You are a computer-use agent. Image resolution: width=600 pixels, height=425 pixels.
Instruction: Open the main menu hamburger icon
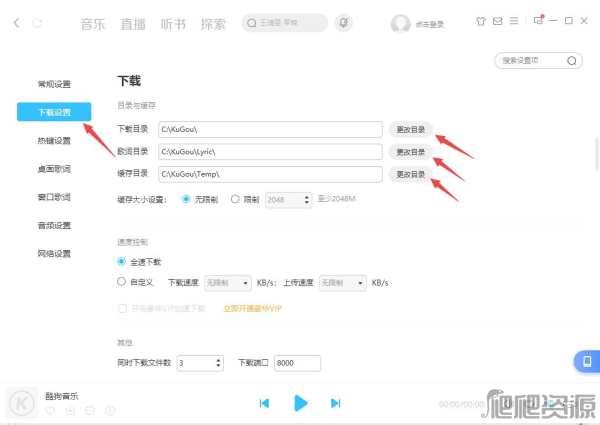point(514,21)
